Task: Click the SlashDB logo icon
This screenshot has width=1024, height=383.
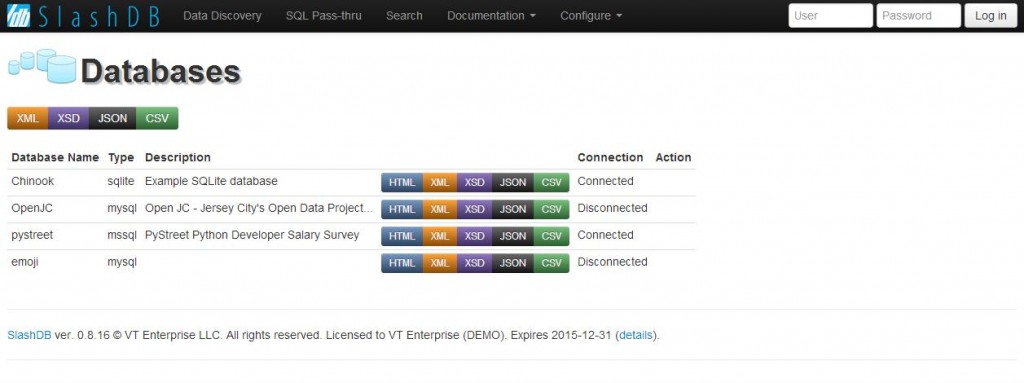Action: 18,15
